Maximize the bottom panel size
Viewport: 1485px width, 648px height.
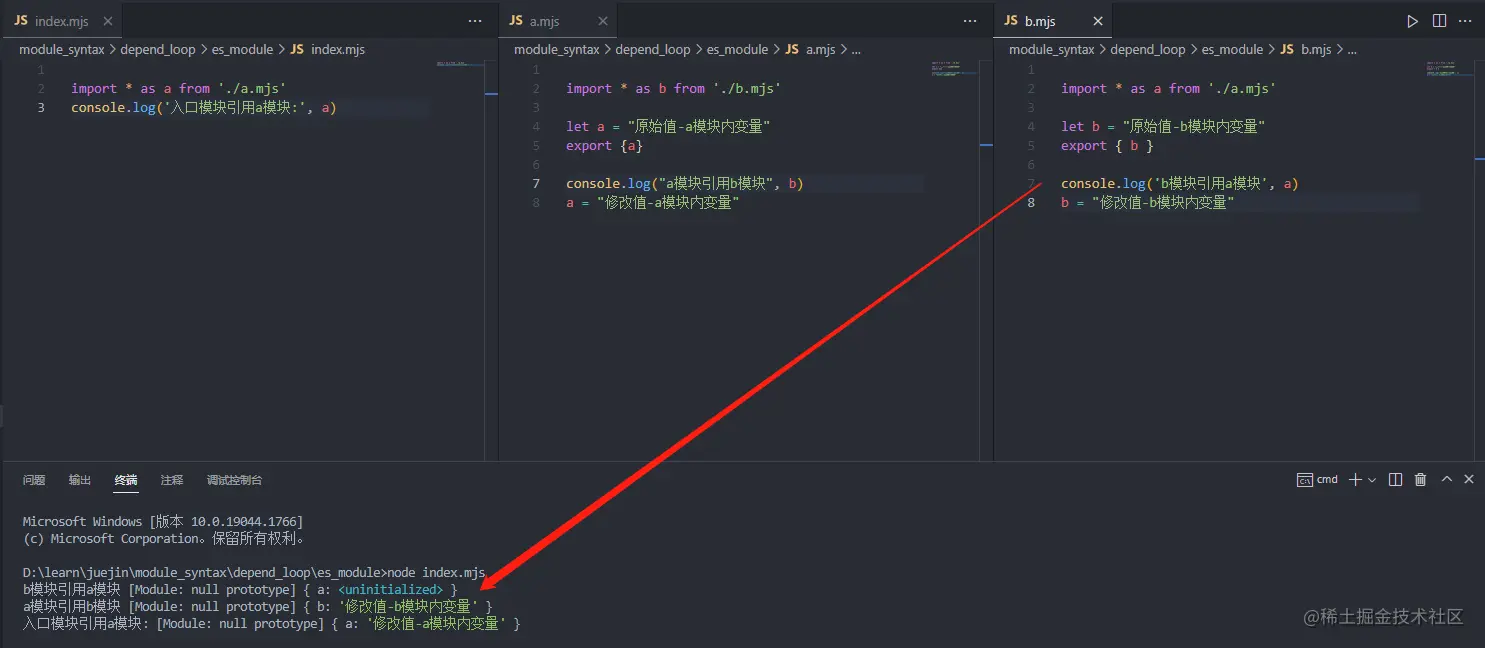tap(1446, 480)
